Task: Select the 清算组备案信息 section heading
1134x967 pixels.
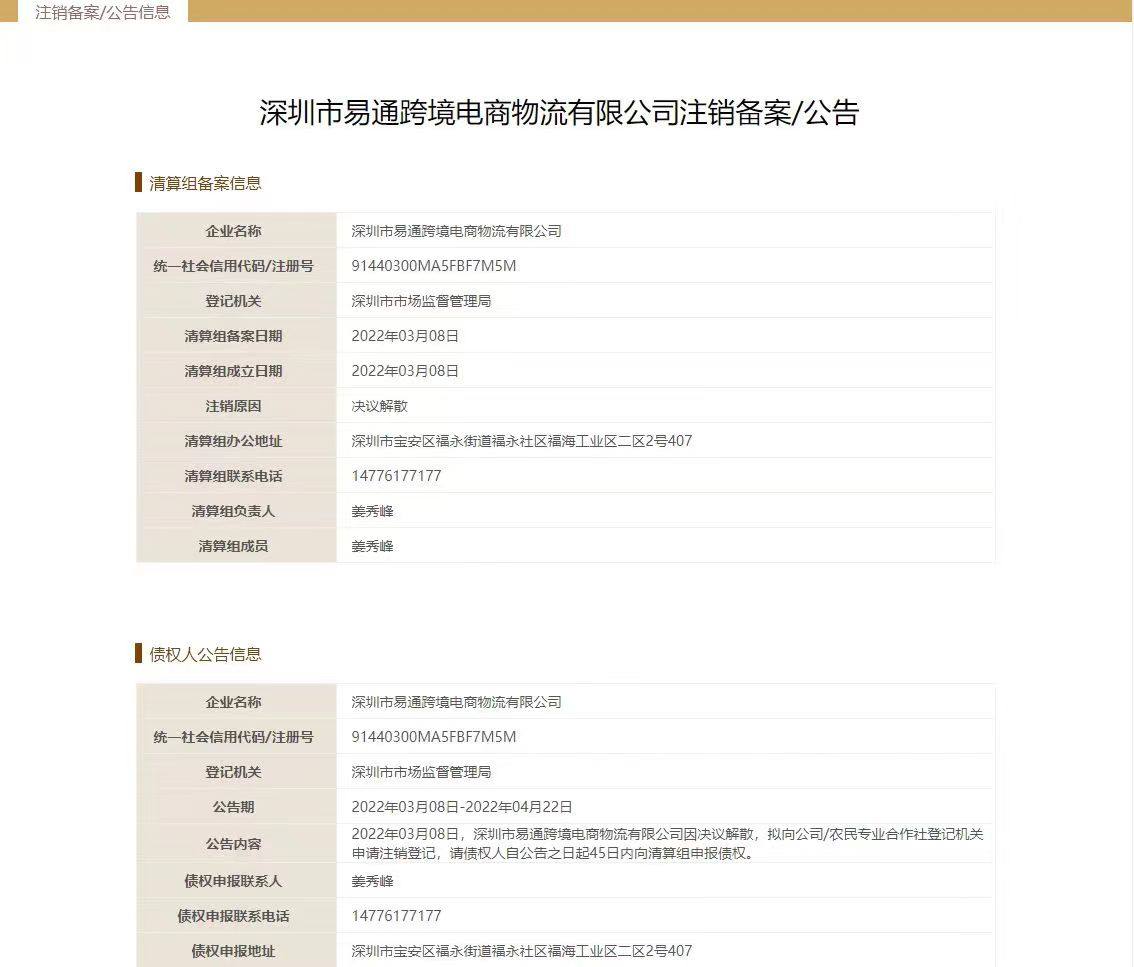Action: [x=205, y=183]
